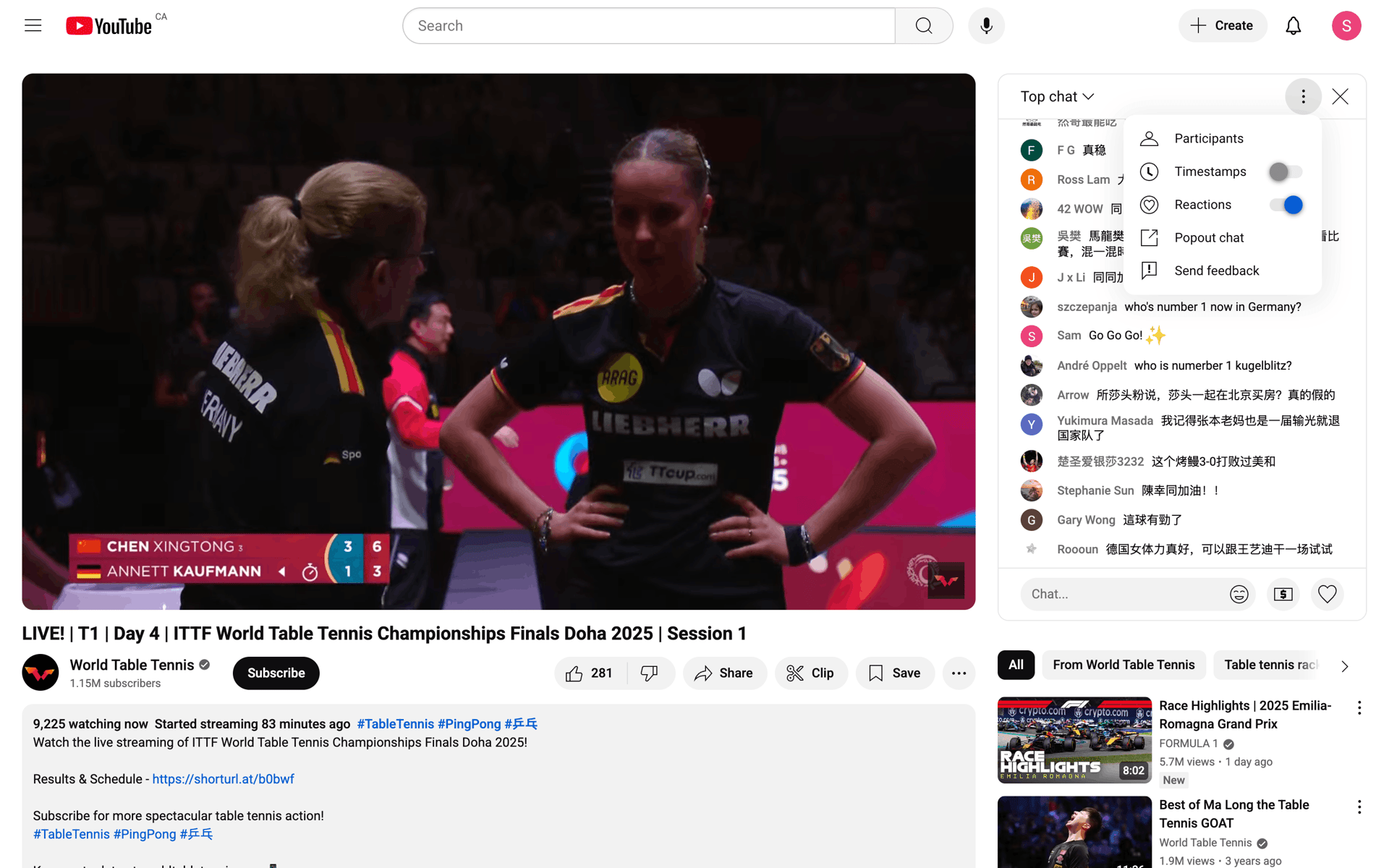Click F G user avatar in chat
Image resolution: width=1389 pixels, height=868 pixels.
(1031, 150)
